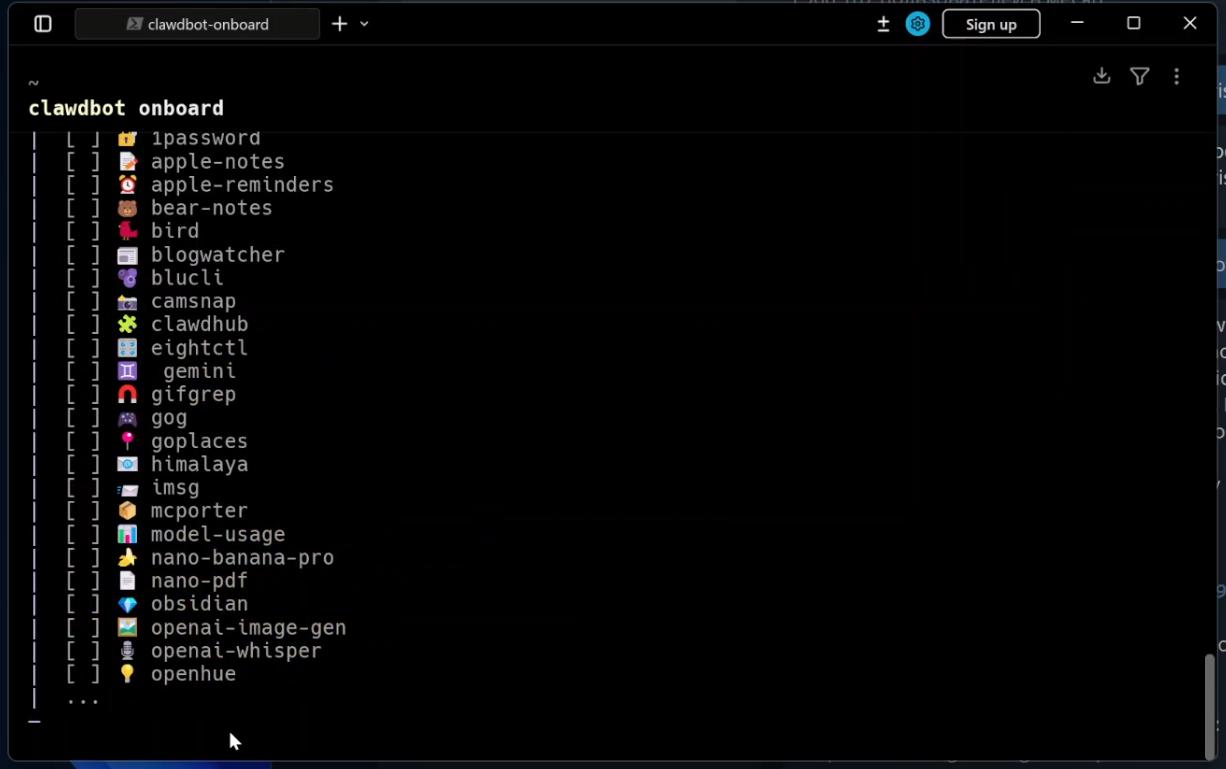Viewport: 1226px width, 769px height.
Task: Click the clawdbot onboard command header
Action: pos(126,108)
